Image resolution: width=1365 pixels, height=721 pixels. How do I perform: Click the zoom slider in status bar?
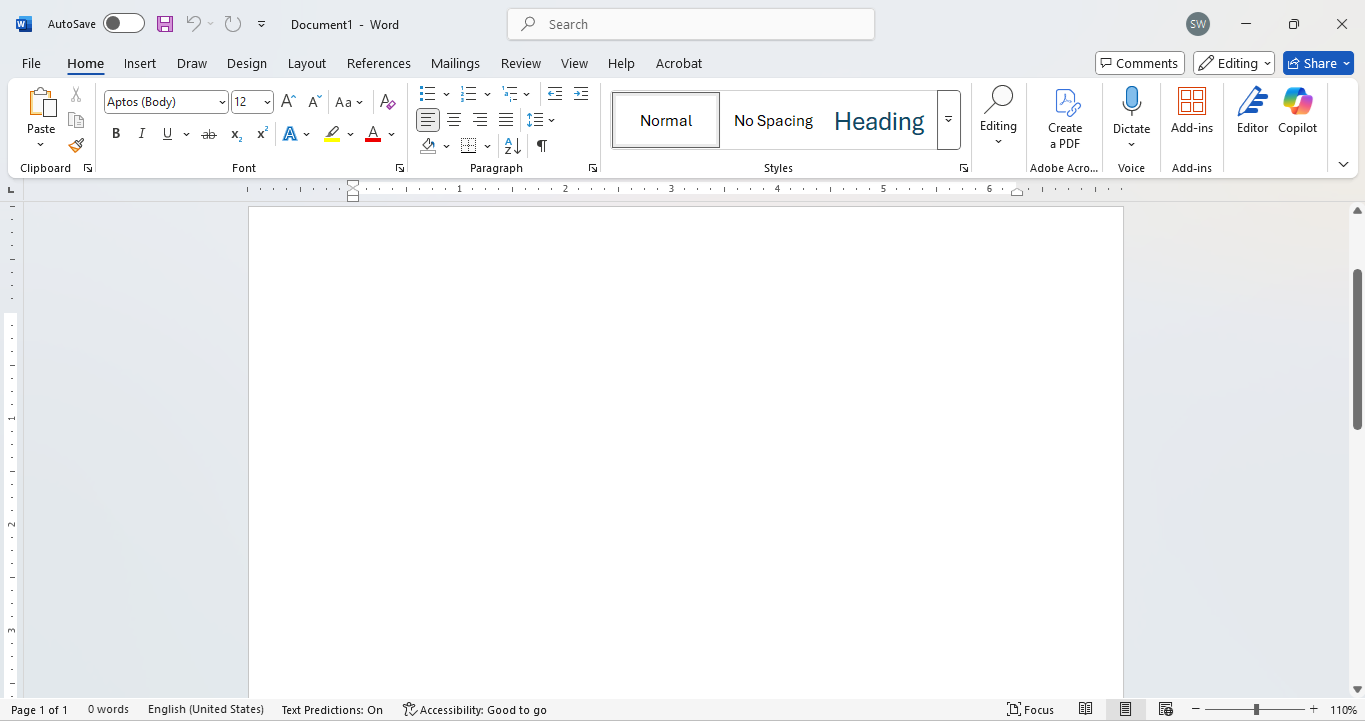(x=1256, y=710)
